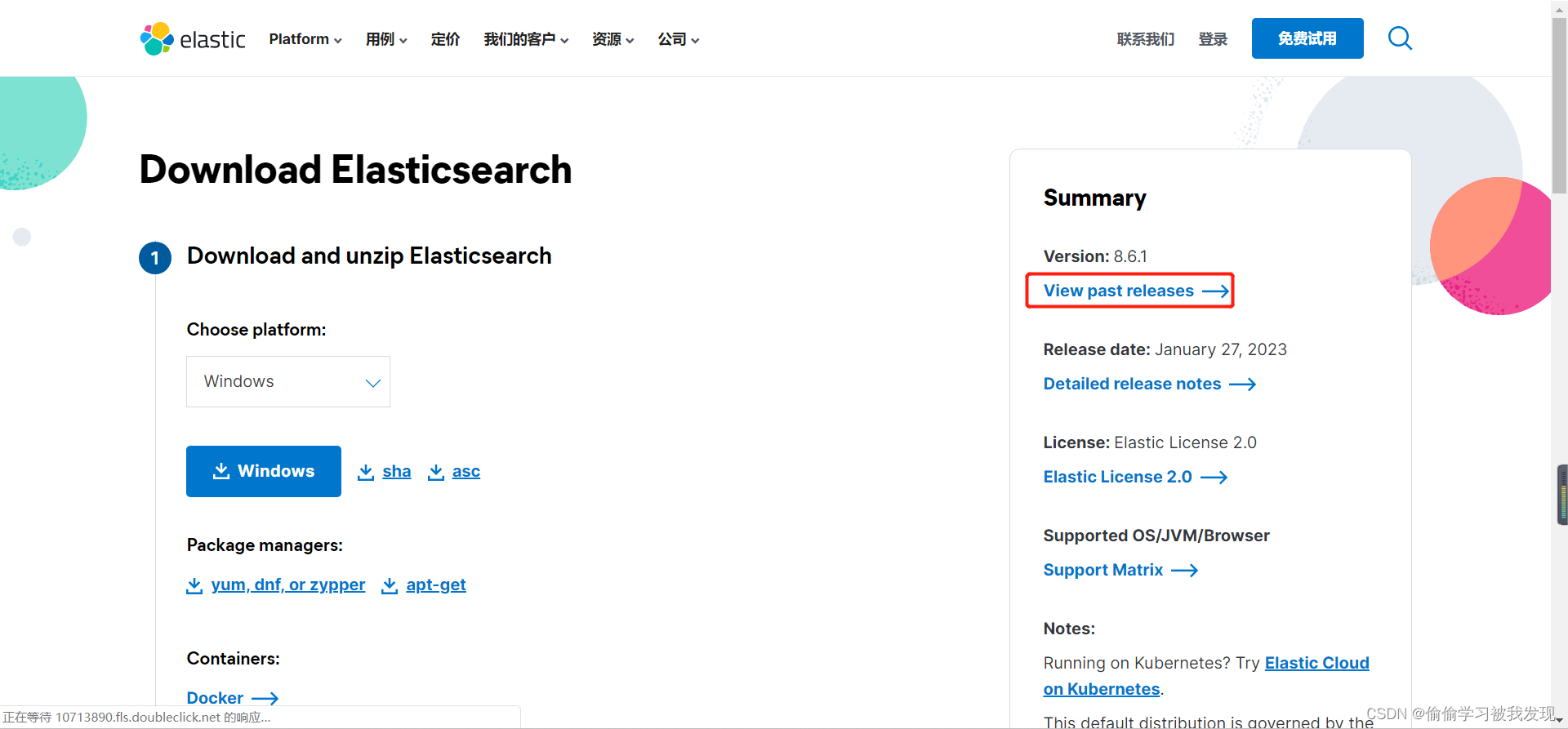This screenshot has width=1568, height=729.
Task: Expand the 用例 menu
Action: tap(386, 39)
